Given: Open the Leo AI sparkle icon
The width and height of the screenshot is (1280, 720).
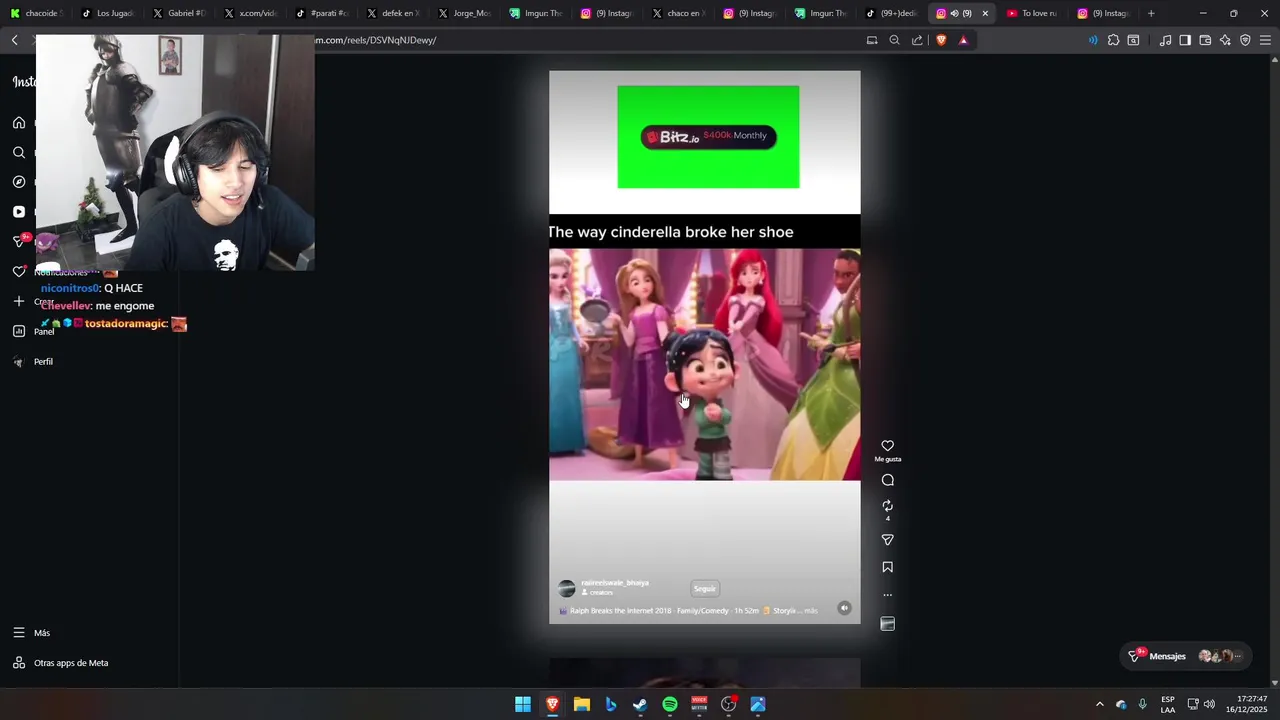Looking at the screenshot, I should [1225, 40].
